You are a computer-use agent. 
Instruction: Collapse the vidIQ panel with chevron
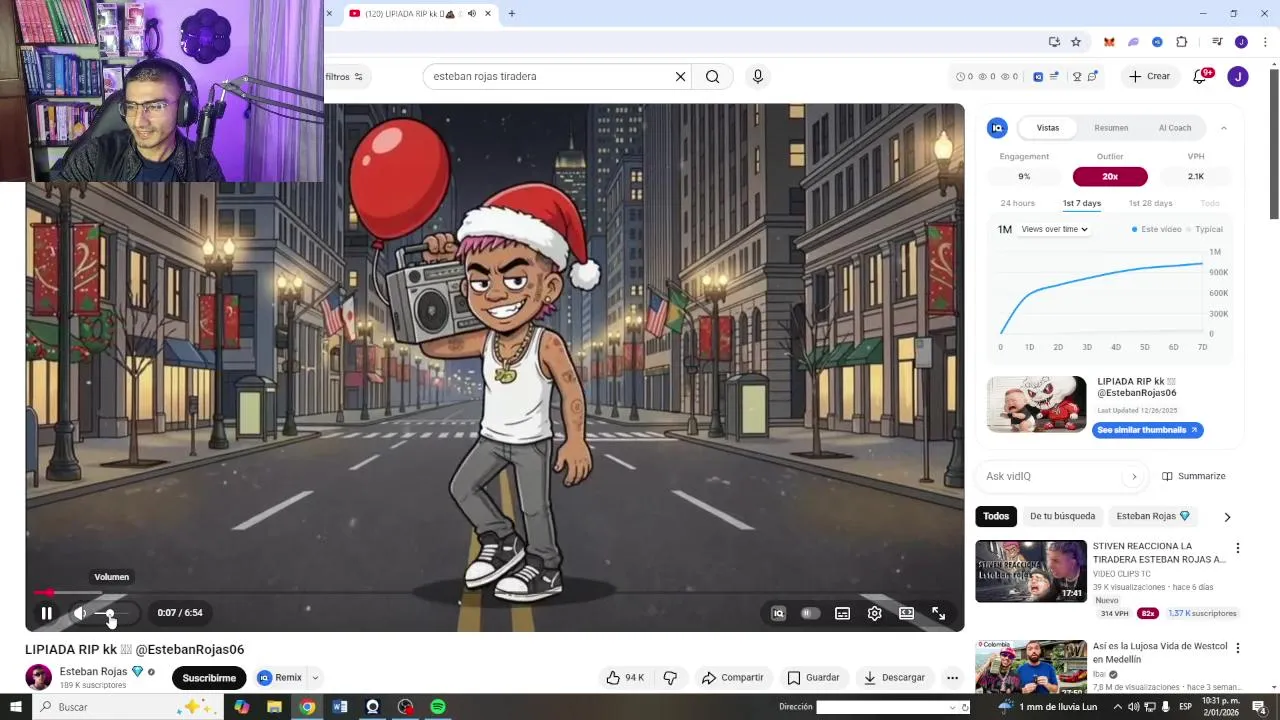[1223, 128]
